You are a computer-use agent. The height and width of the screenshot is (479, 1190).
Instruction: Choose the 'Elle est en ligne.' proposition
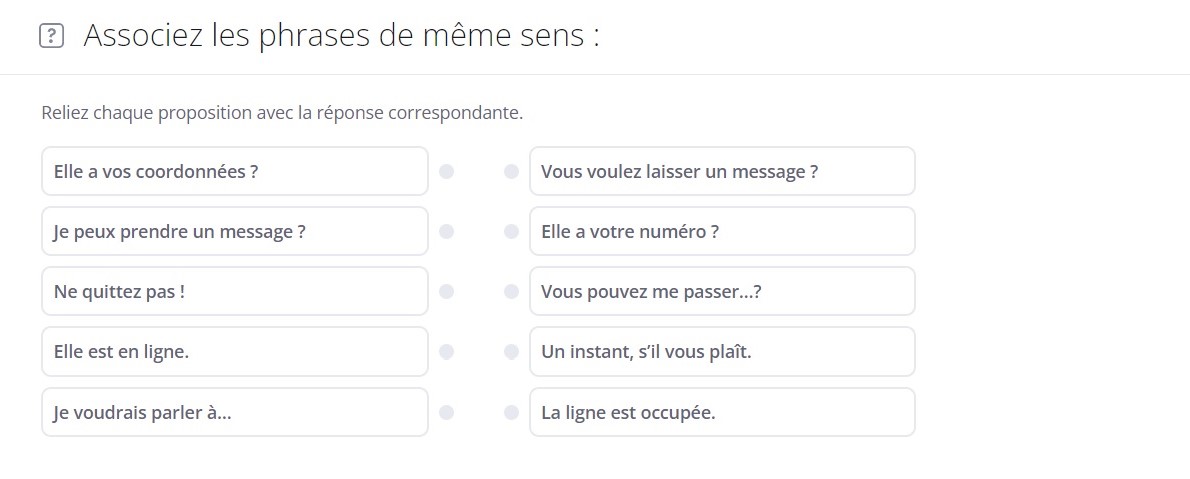235,351
